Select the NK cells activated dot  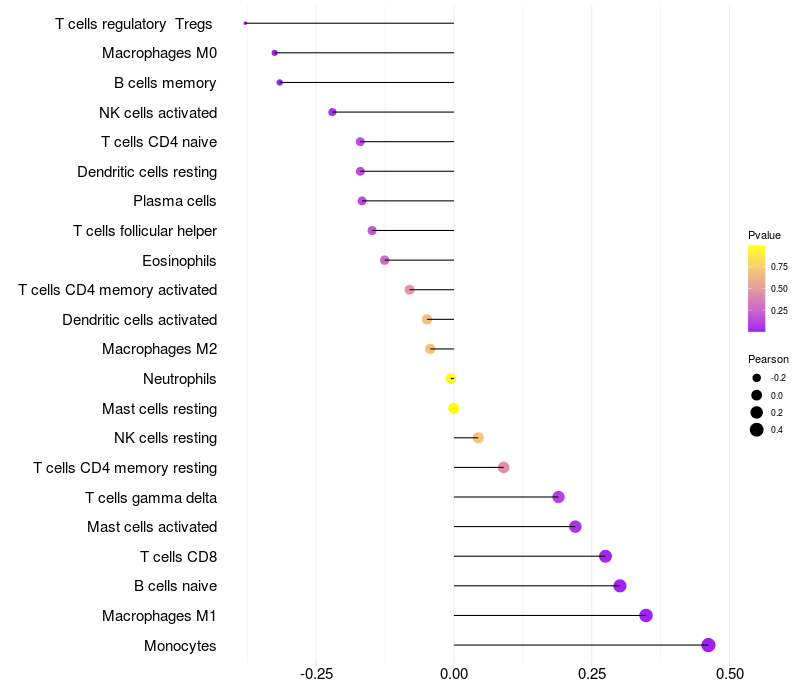[332, 112]
